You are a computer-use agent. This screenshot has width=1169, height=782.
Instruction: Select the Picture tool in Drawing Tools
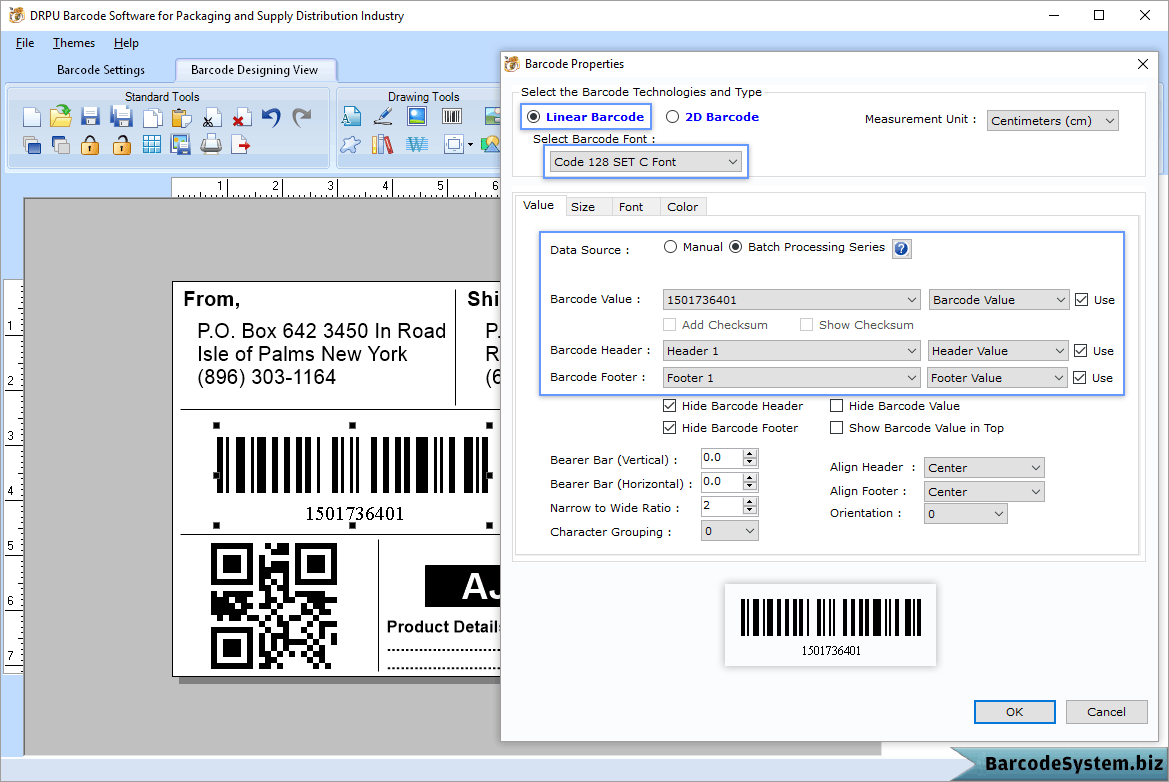tap(417, 116)
